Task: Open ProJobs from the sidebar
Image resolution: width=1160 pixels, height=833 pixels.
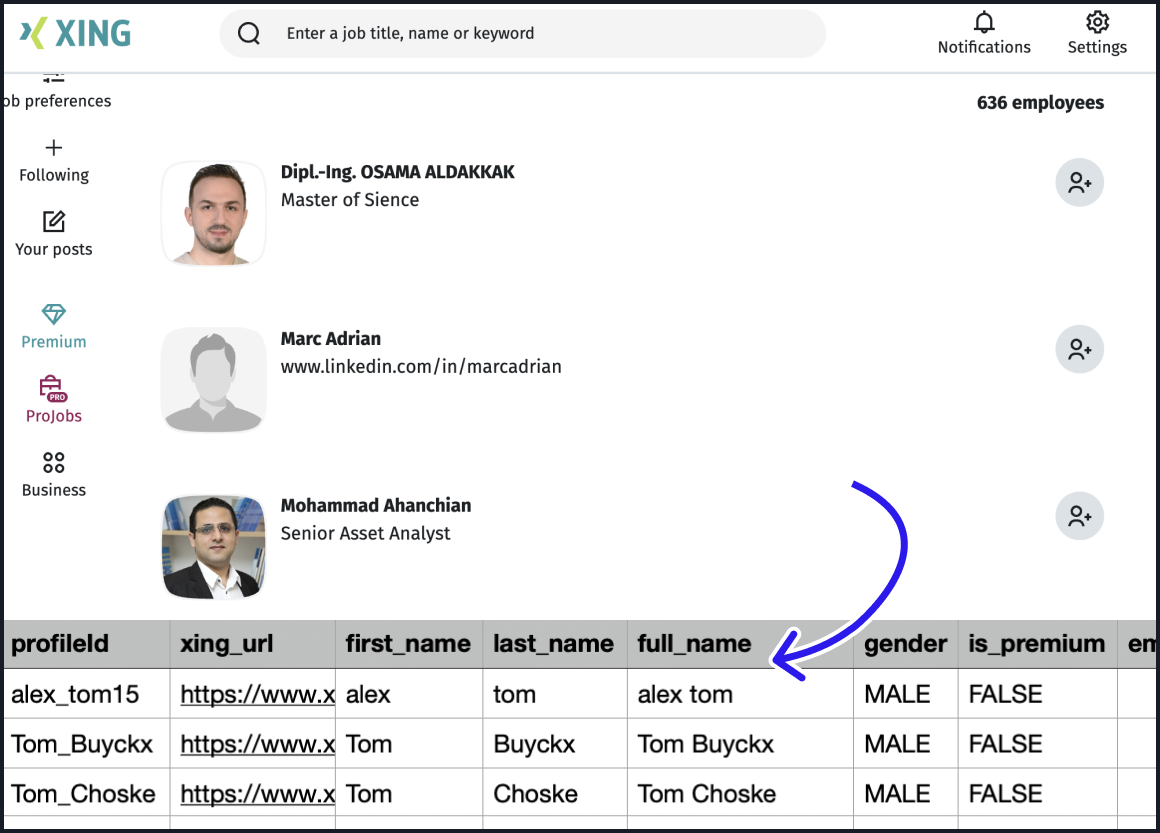Action: 54,400
